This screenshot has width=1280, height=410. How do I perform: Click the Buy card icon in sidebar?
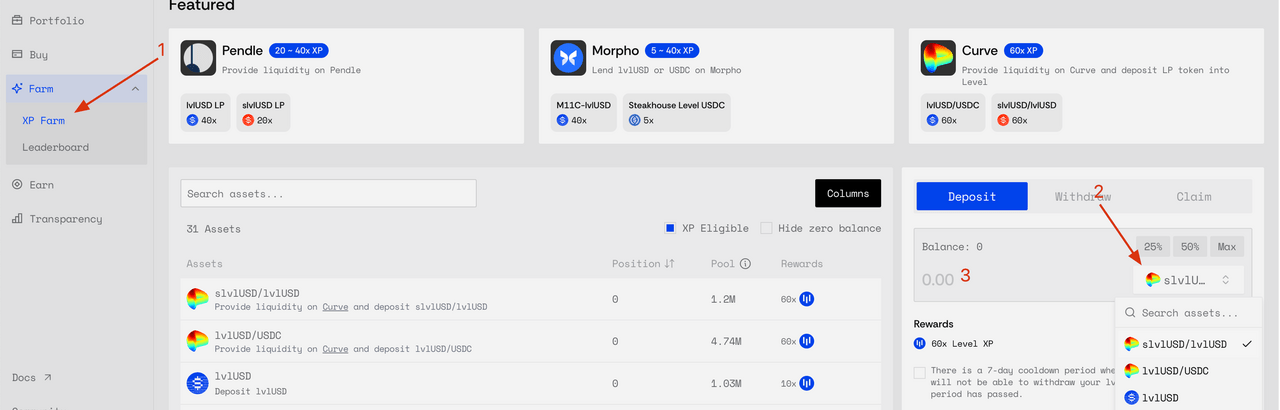[17, 54]
